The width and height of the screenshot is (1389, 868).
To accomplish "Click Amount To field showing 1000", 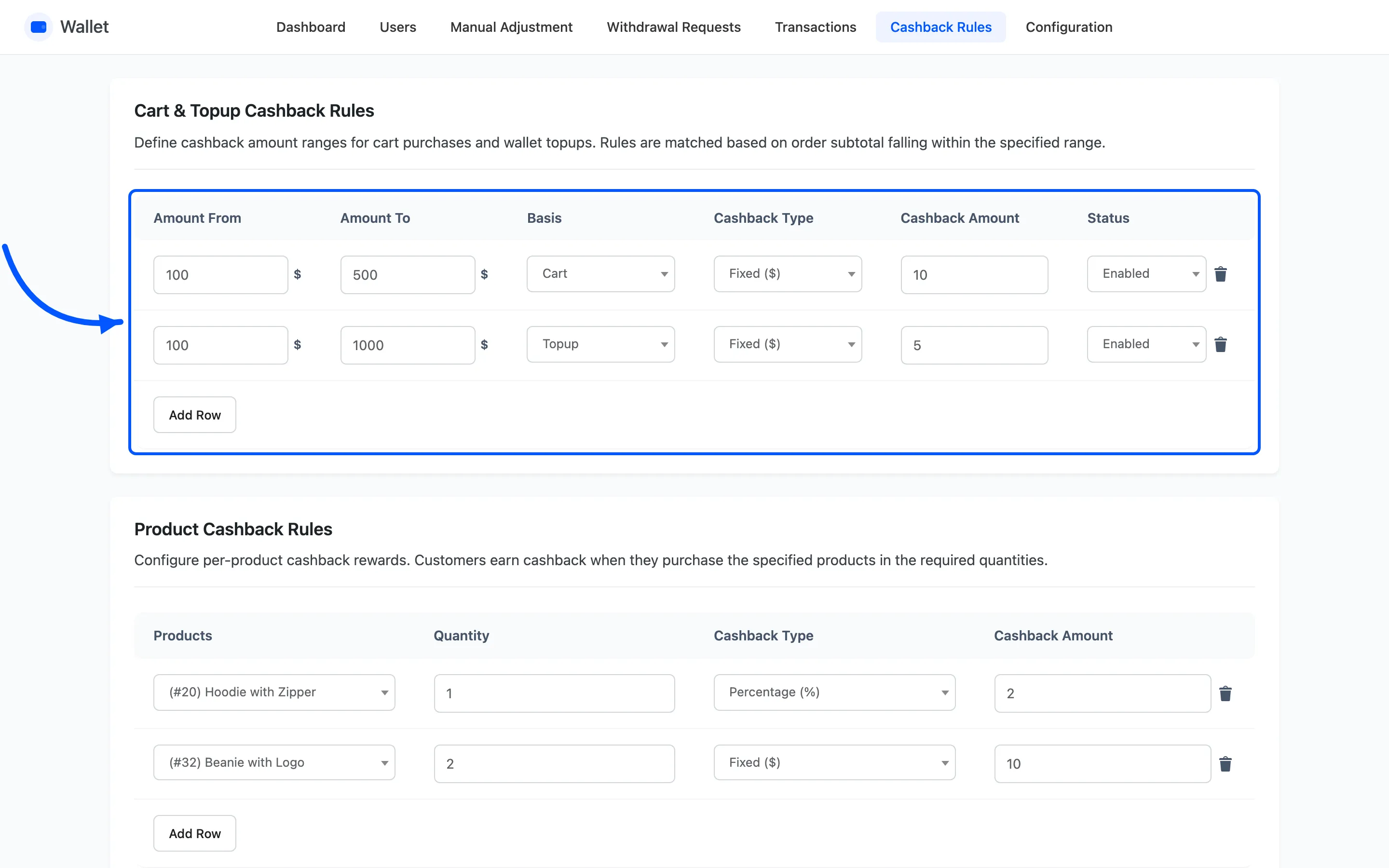I will (x=408, y=346).
